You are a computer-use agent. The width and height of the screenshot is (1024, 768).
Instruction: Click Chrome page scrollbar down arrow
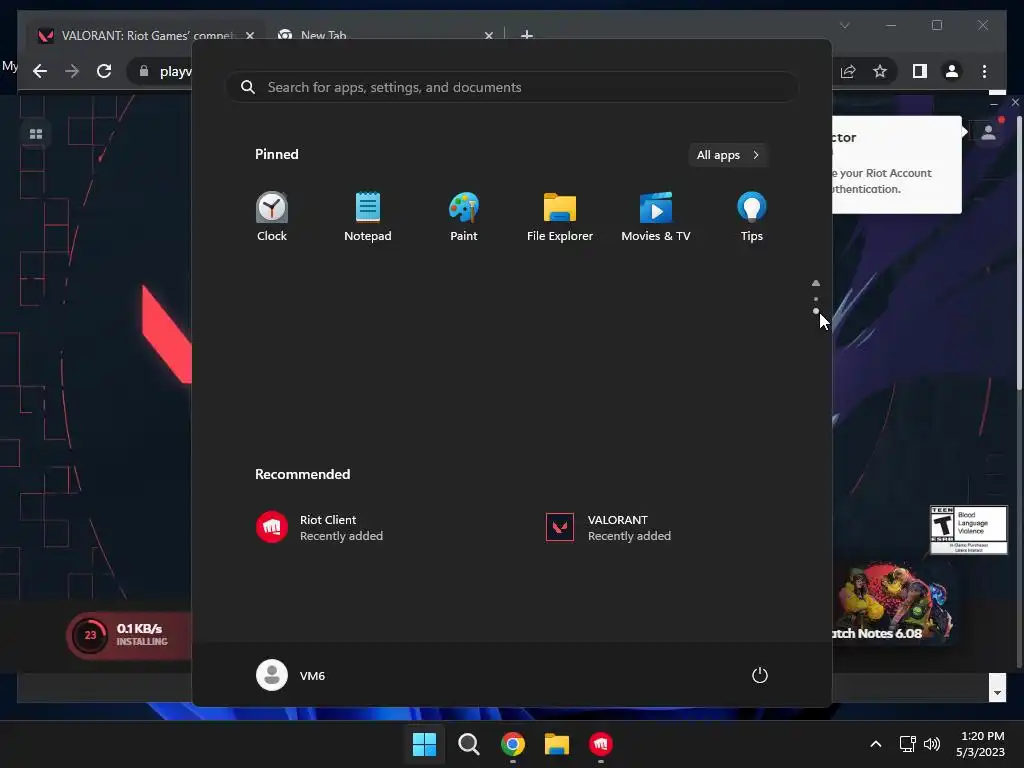(997, 692)
